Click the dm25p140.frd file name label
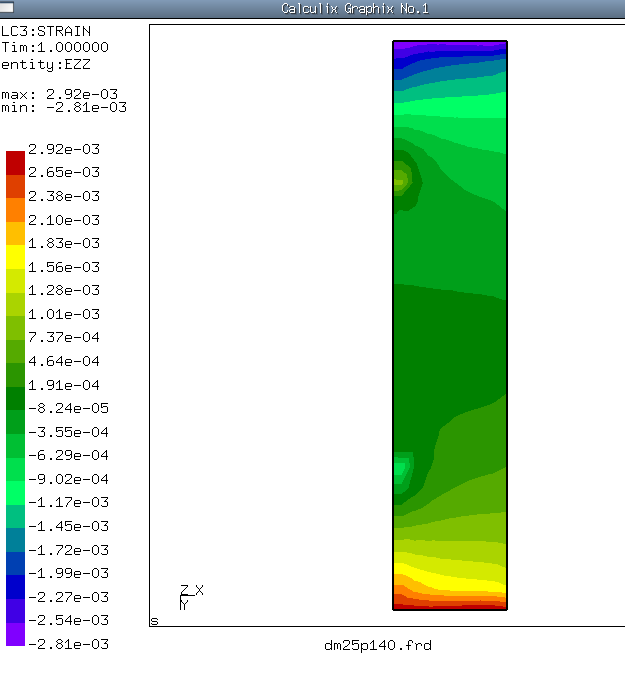The height and width of the screenshot is (676, 625). [378, 645]
